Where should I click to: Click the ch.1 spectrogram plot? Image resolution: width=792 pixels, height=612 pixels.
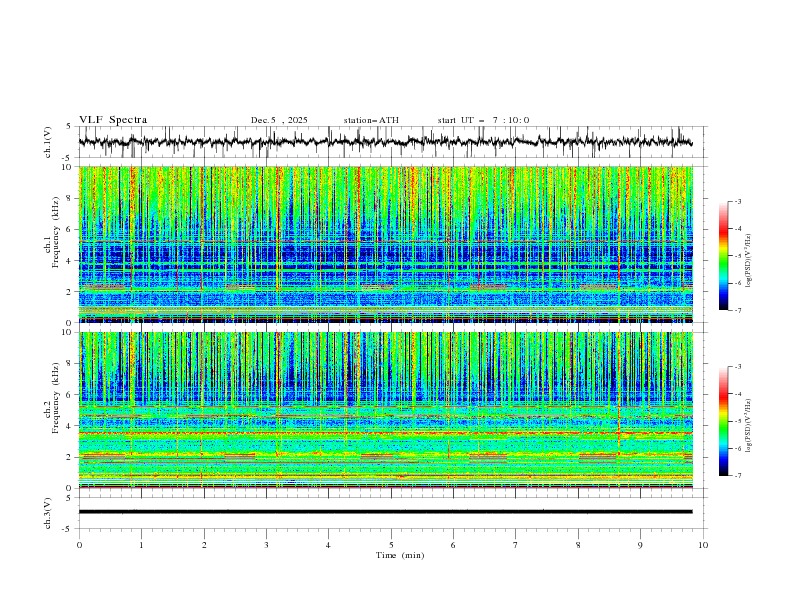390,244
